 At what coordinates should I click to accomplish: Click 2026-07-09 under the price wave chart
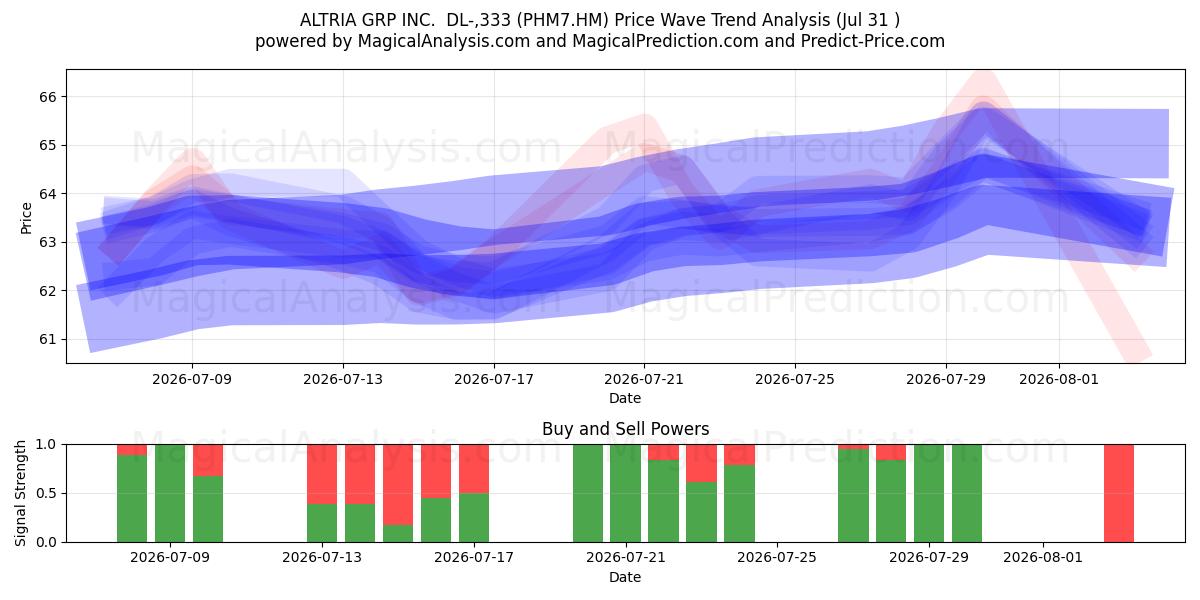pos(192,379)
